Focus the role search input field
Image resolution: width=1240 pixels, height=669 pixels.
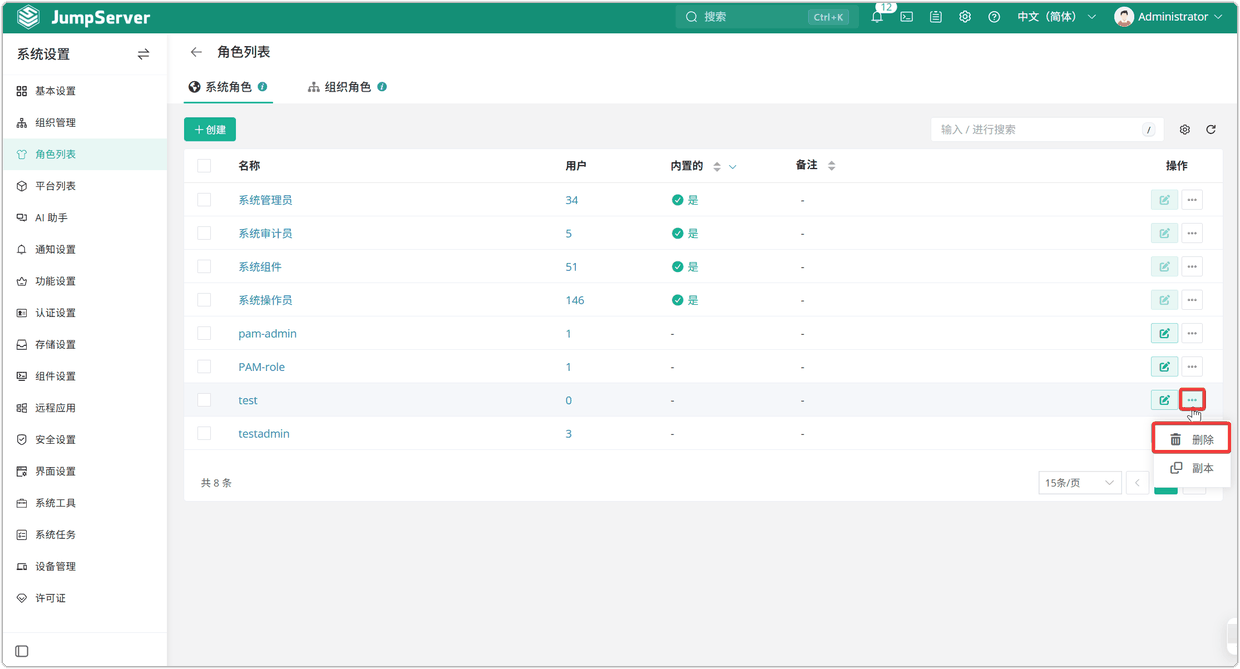tap(1047, 130)
